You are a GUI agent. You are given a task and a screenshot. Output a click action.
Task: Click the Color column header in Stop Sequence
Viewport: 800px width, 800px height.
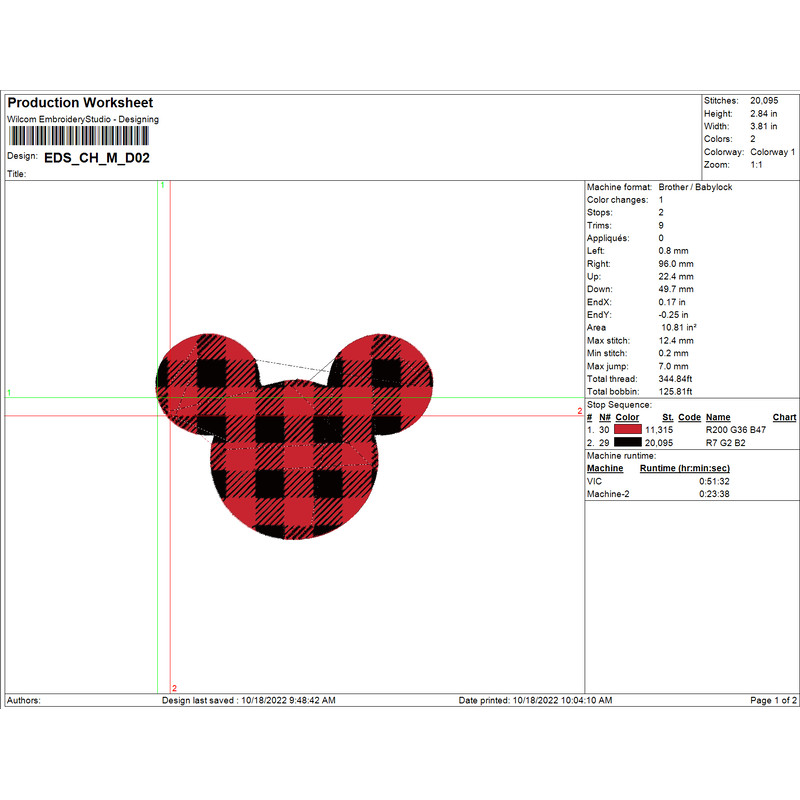coord(626,417)
